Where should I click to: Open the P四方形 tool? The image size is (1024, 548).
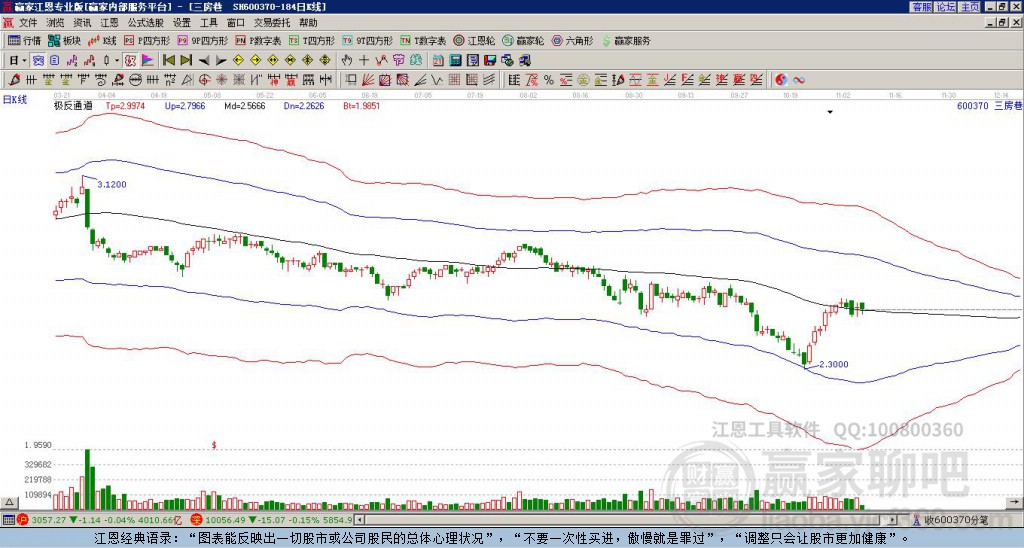pyautogui.click(x=147, y=40)
